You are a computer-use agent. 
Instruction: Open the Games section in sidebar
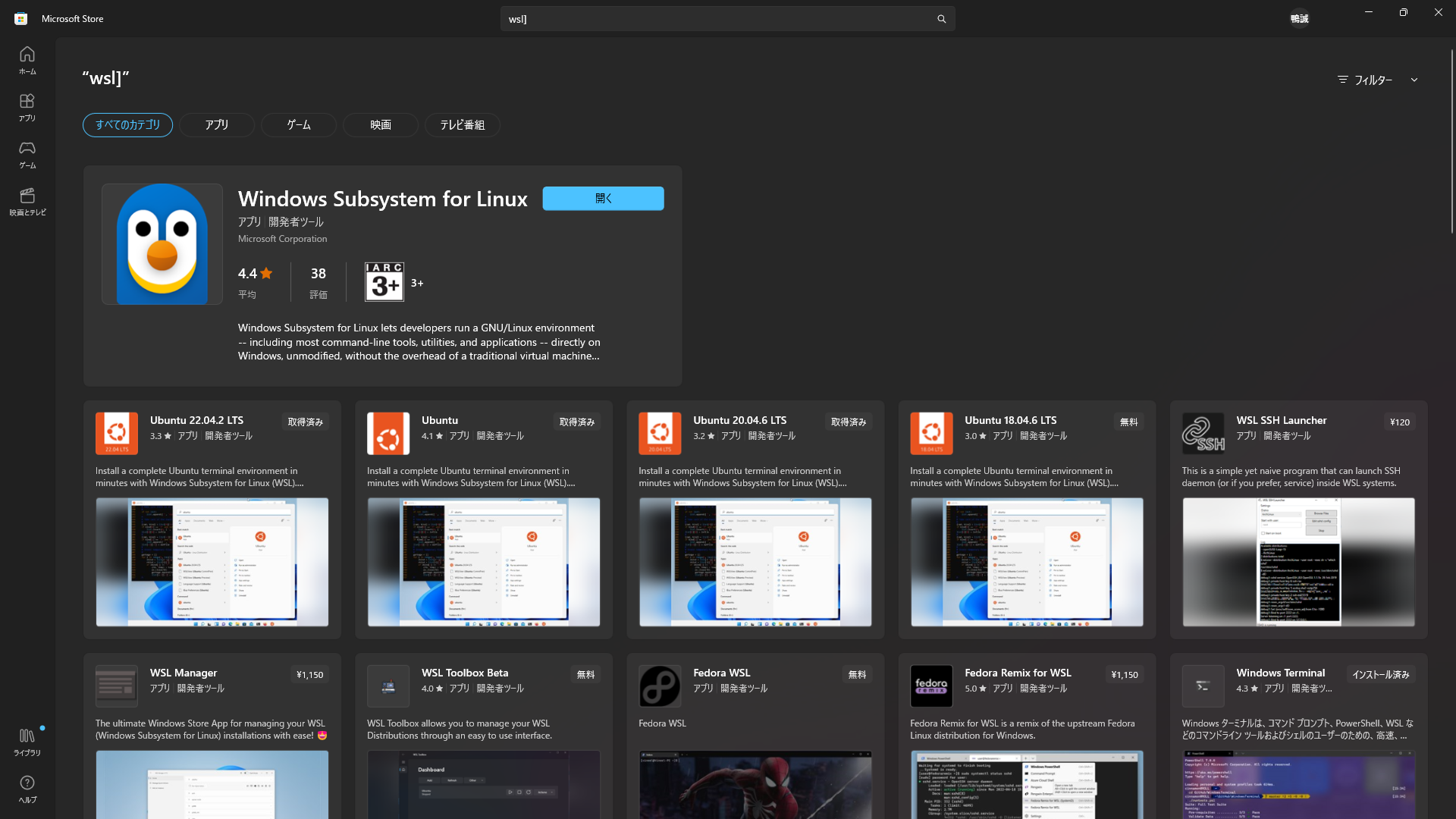(27, 154)
